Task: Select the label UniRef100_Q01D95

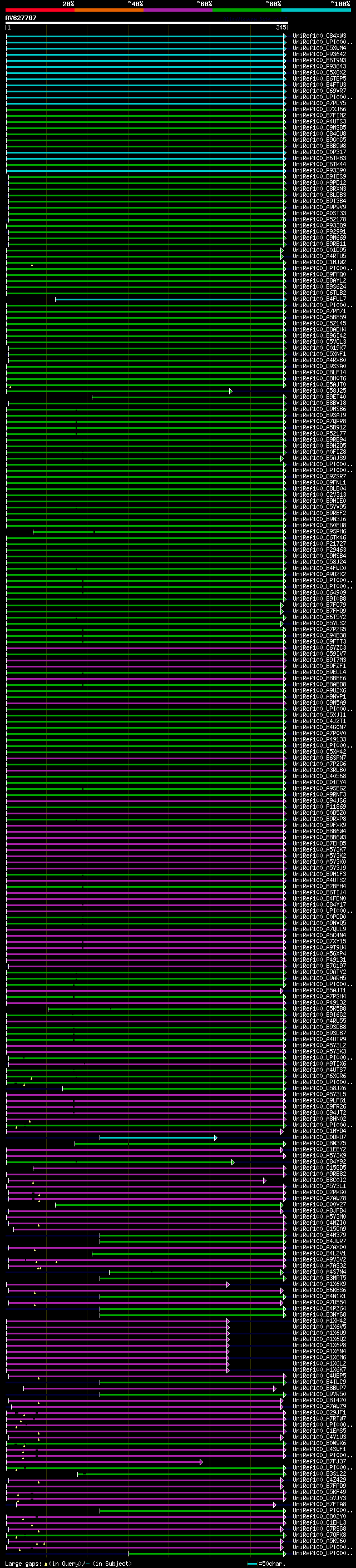Action: (x=319, y=250)
